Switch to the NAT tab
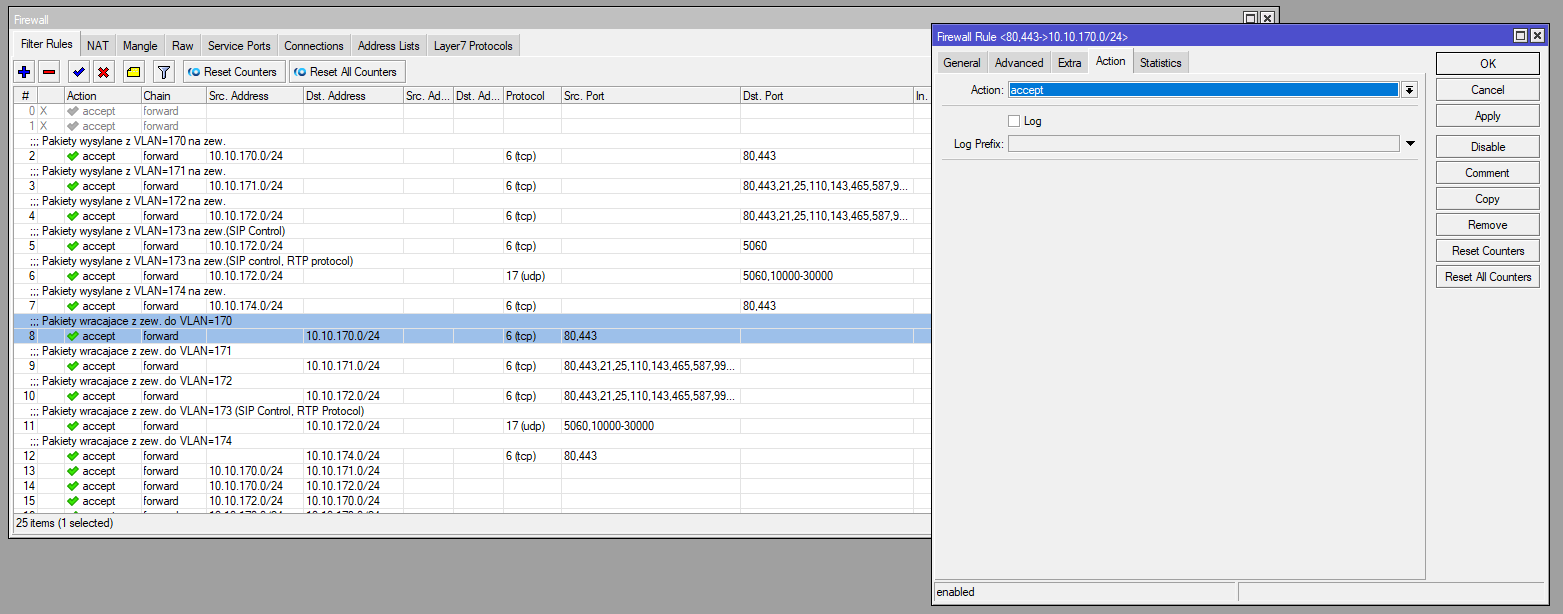Image resolution: width=1563 pixels, height=614 pixels. 98,46
